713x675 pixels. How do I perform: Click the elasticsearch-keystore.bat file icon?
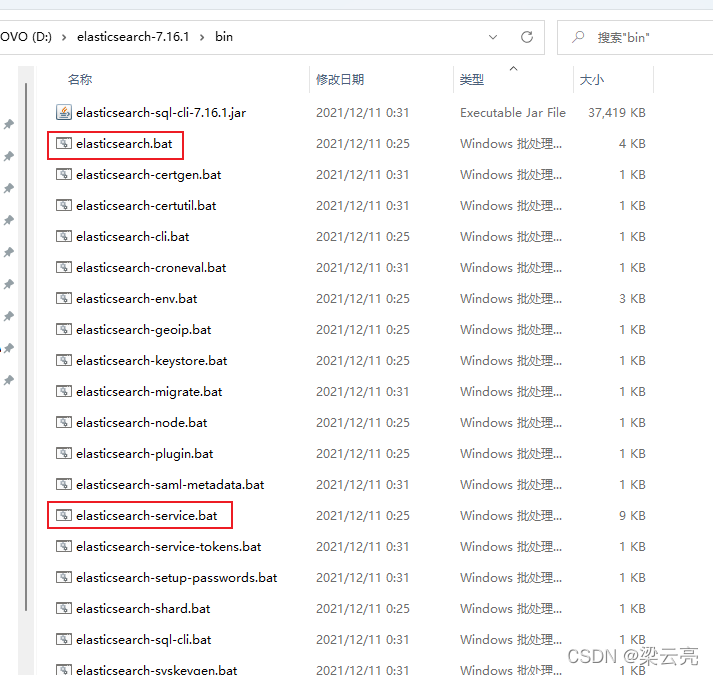click(64, 360)
